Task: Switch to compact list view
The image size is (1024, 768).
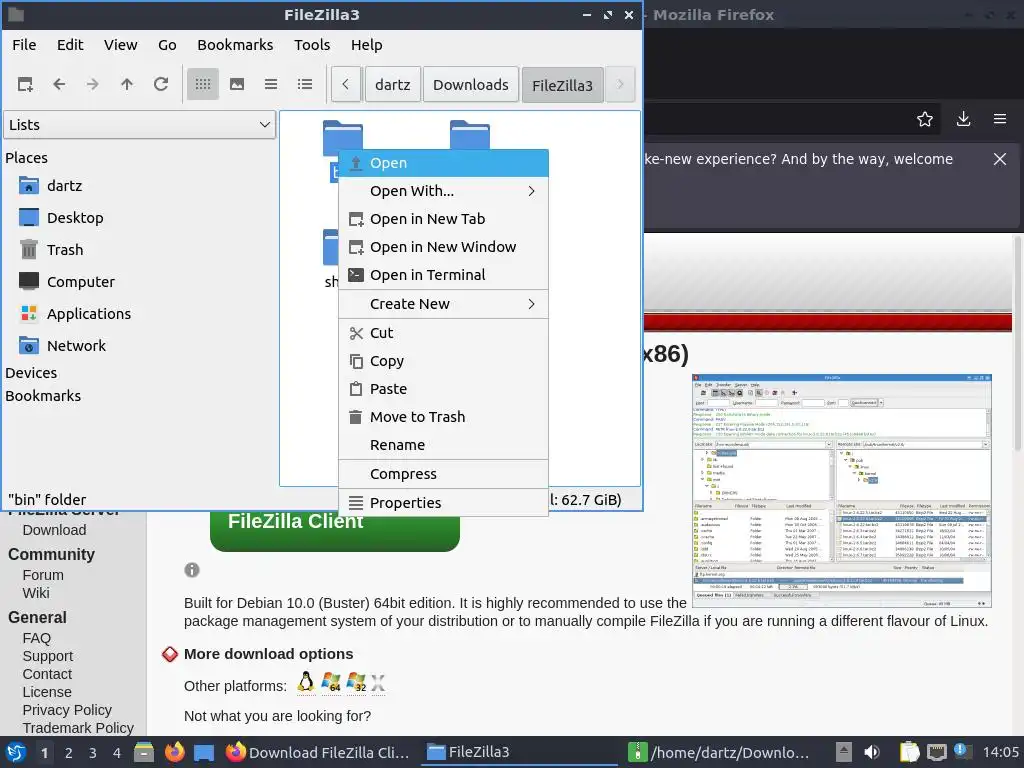Action: pos(271,84)
